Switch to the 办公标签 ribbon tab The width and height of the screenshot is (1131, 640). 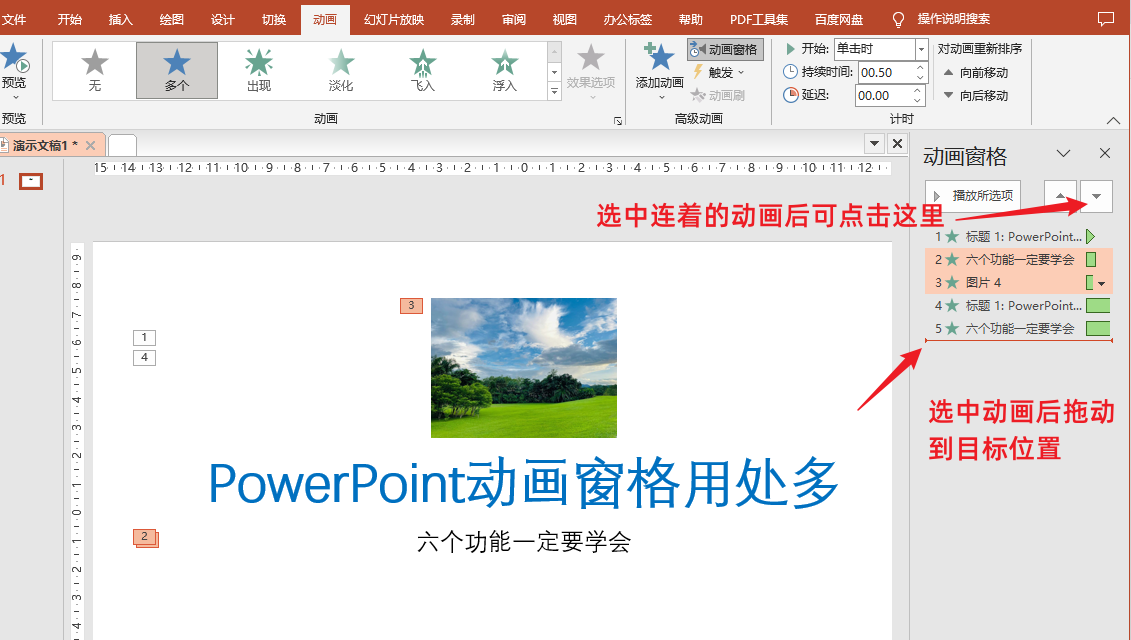click(628, 19)
